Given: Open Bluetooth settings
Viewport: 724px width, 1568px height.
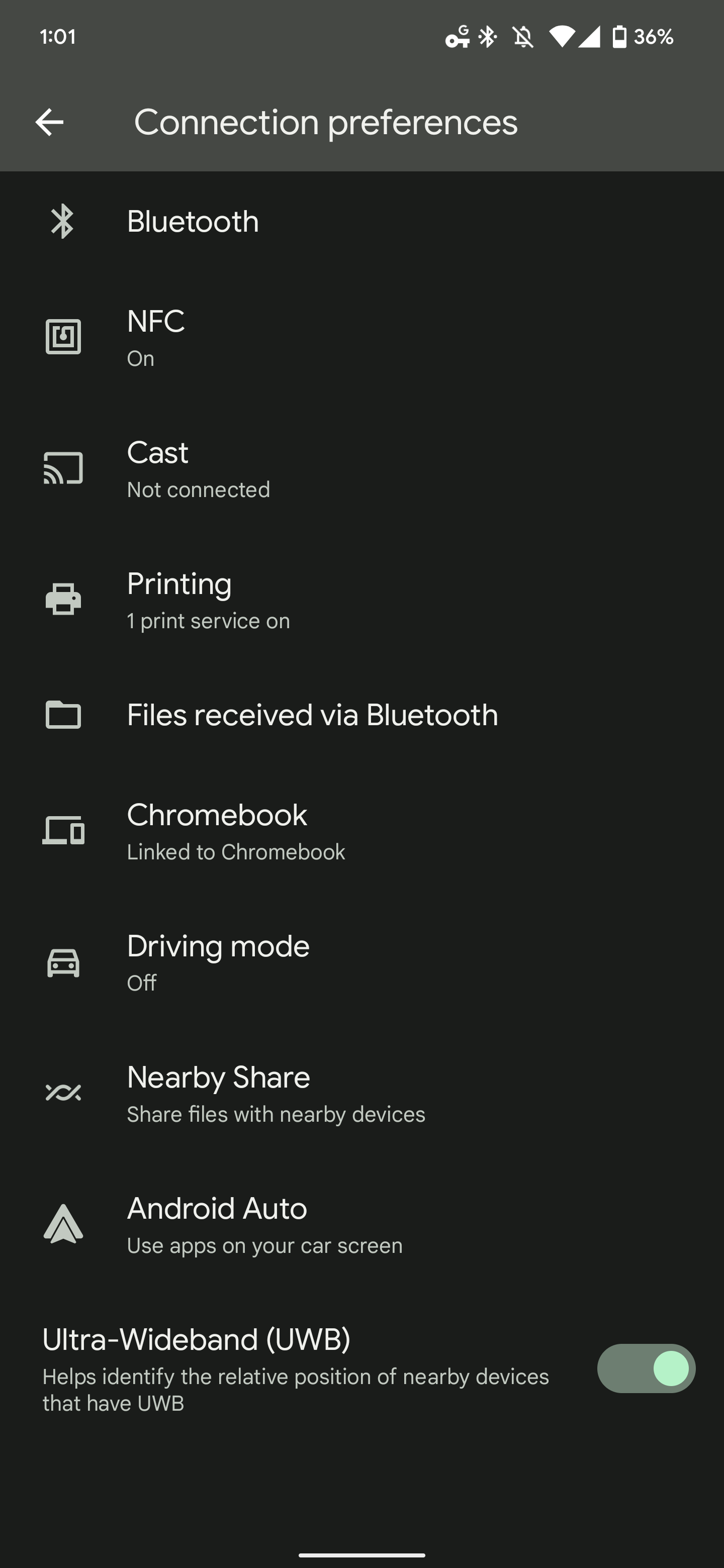Looking at the screenshot, I should click(193, 222).
